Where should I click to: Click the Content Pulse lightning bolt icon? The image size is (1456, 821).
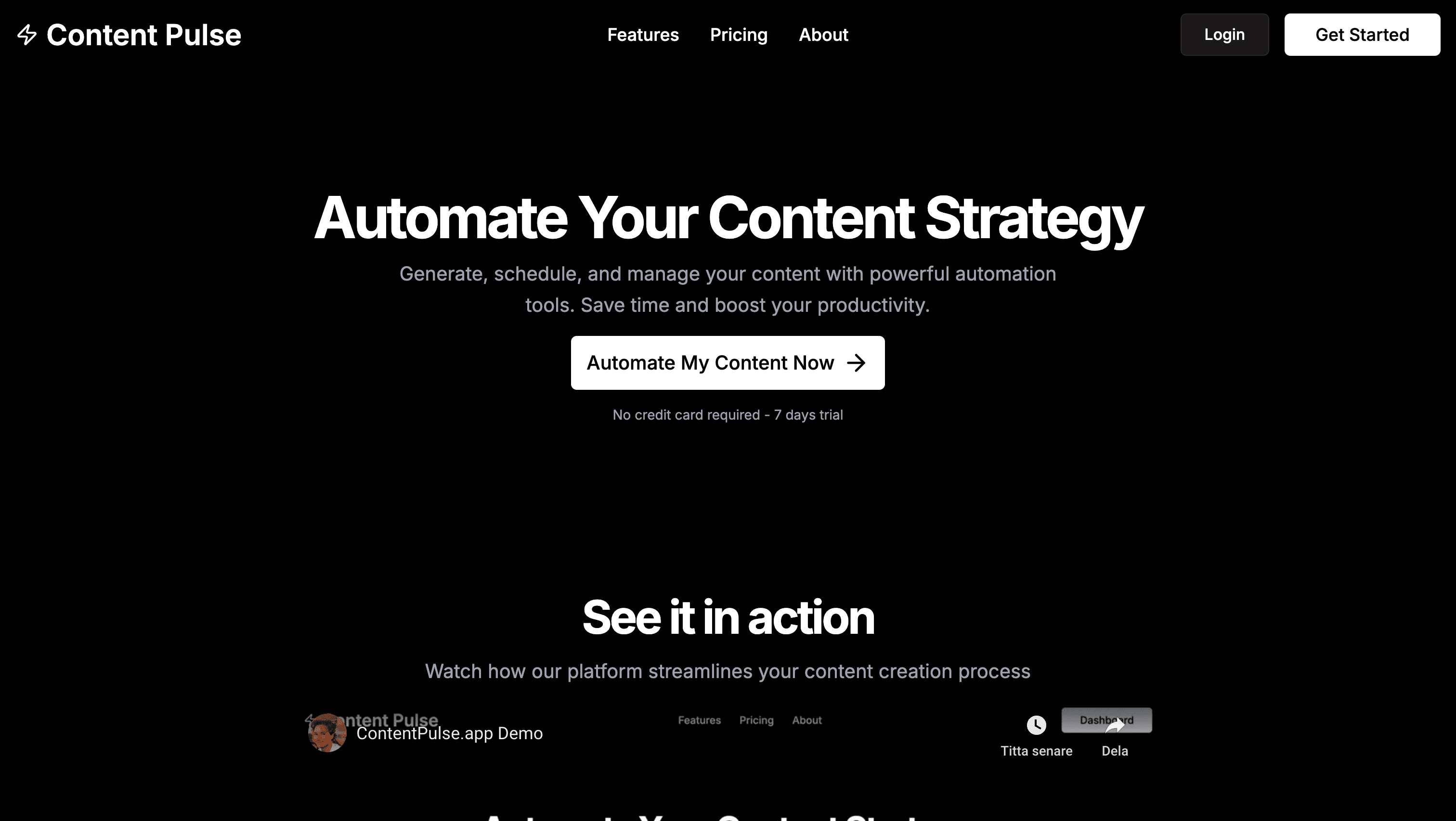(27, 34)
